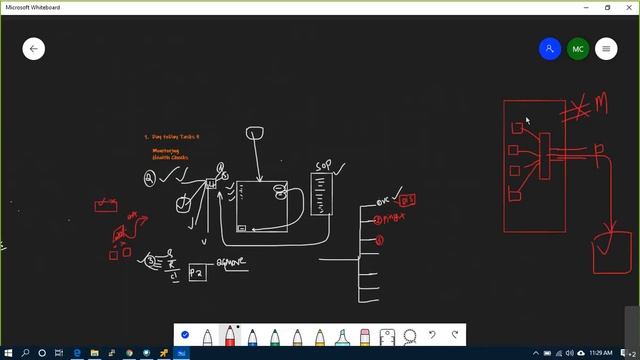The height and width of the screenshot is (360, 640).
Task: Open Chrome from the taskbar
Action: coord(129,353)
